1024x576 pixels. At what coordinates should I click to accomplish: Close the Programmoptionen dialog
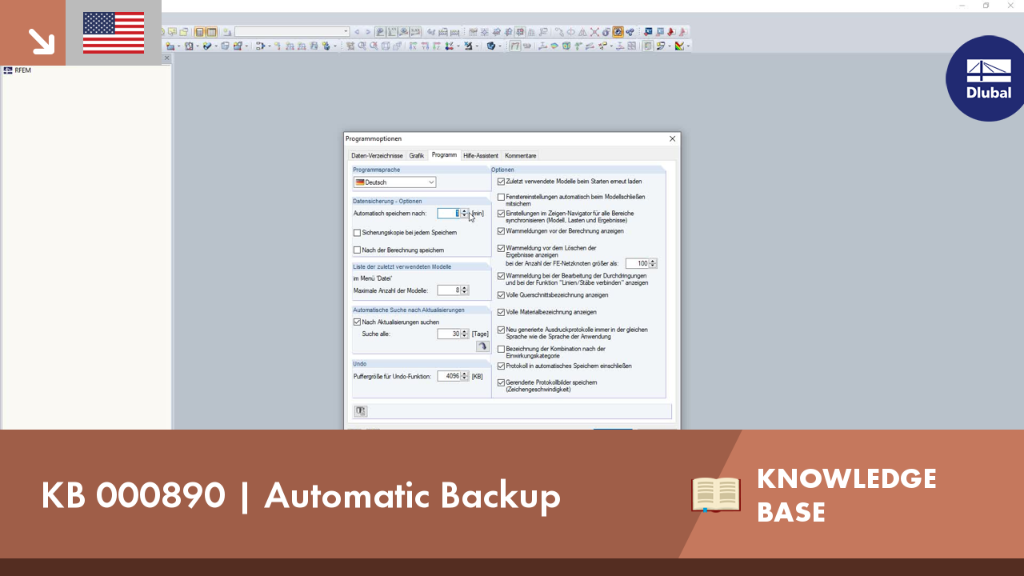(x=672, y=138)
